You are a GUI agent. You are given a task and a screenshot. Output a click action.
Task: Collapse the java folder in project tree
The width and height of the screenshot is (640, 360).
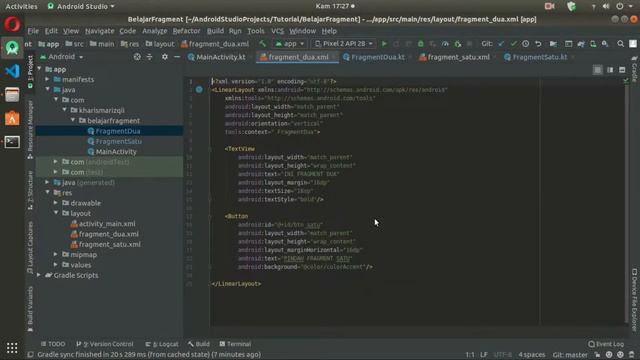47,90
